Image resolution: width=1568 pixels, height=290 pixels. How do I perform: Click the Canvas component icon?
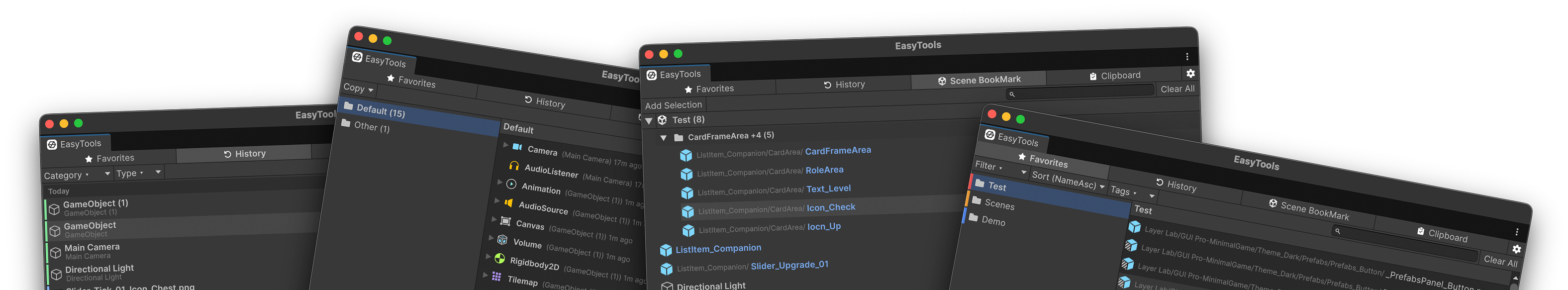click(x=505, y=220)
